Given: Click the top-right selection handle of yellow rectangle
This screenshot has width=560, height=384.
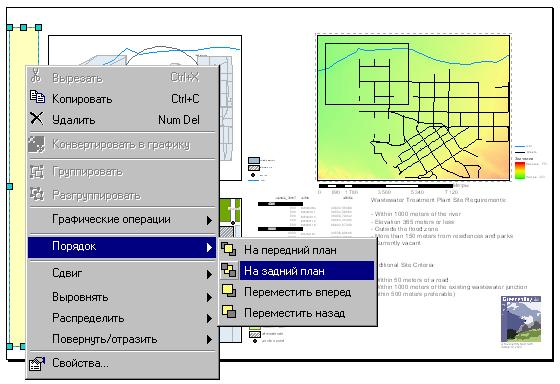Looking at the screenshot, I should (39, 27).
